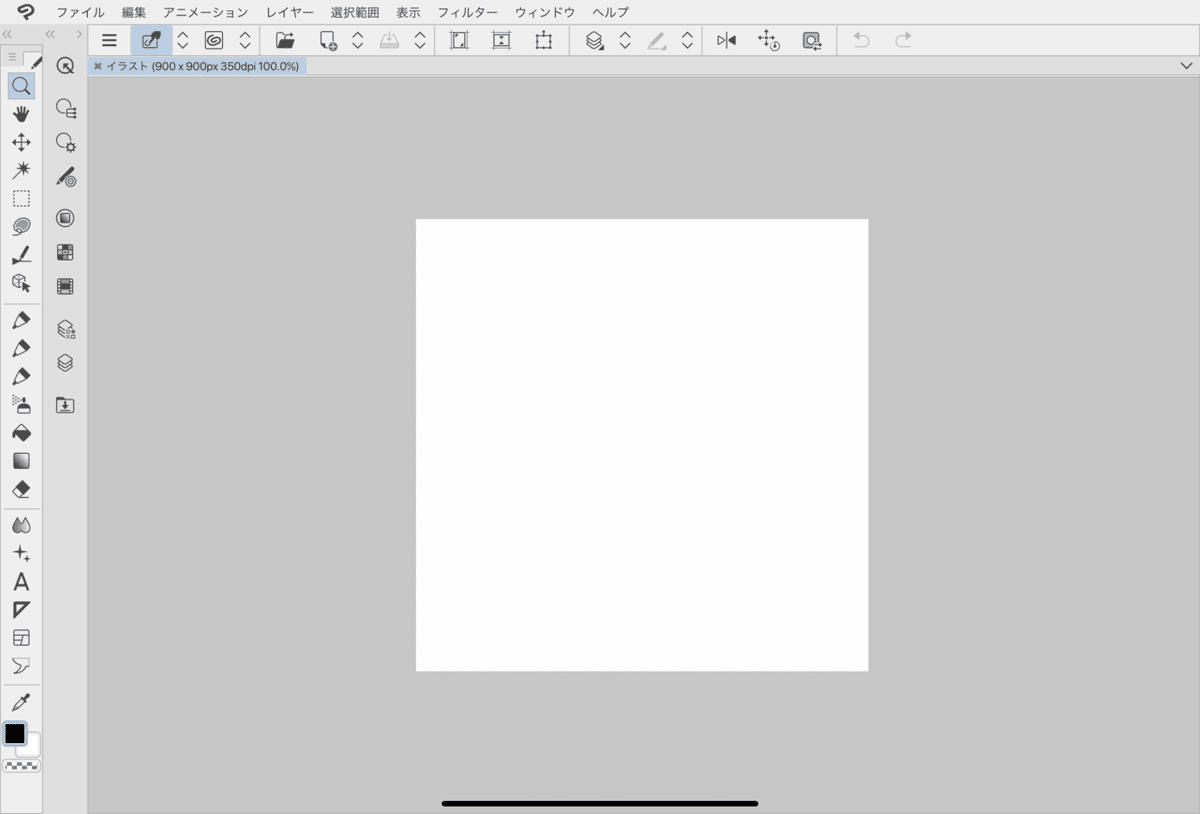Select the Eraser tool
1200x814 pixels.
tap(21, 489)
